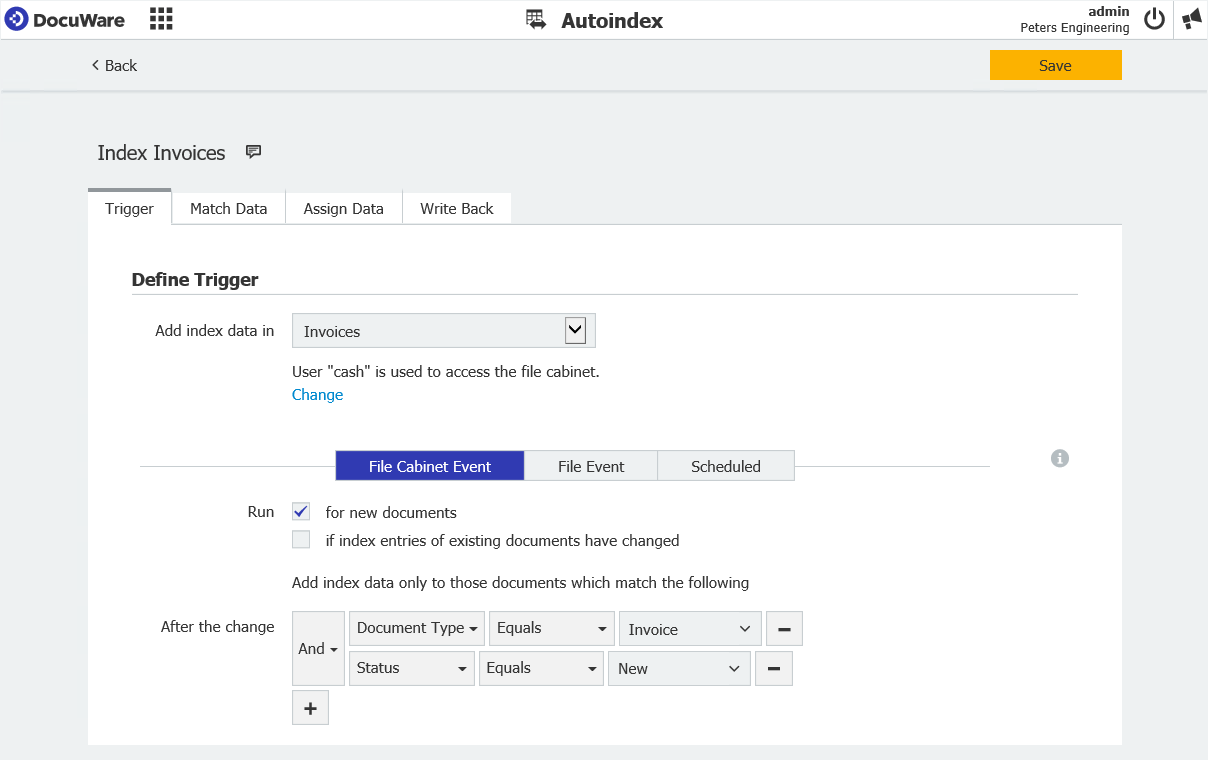Click the info icon near the event tabs
The height and width of the screenshot is (760, 1208).
click(x=1060, y=459)
